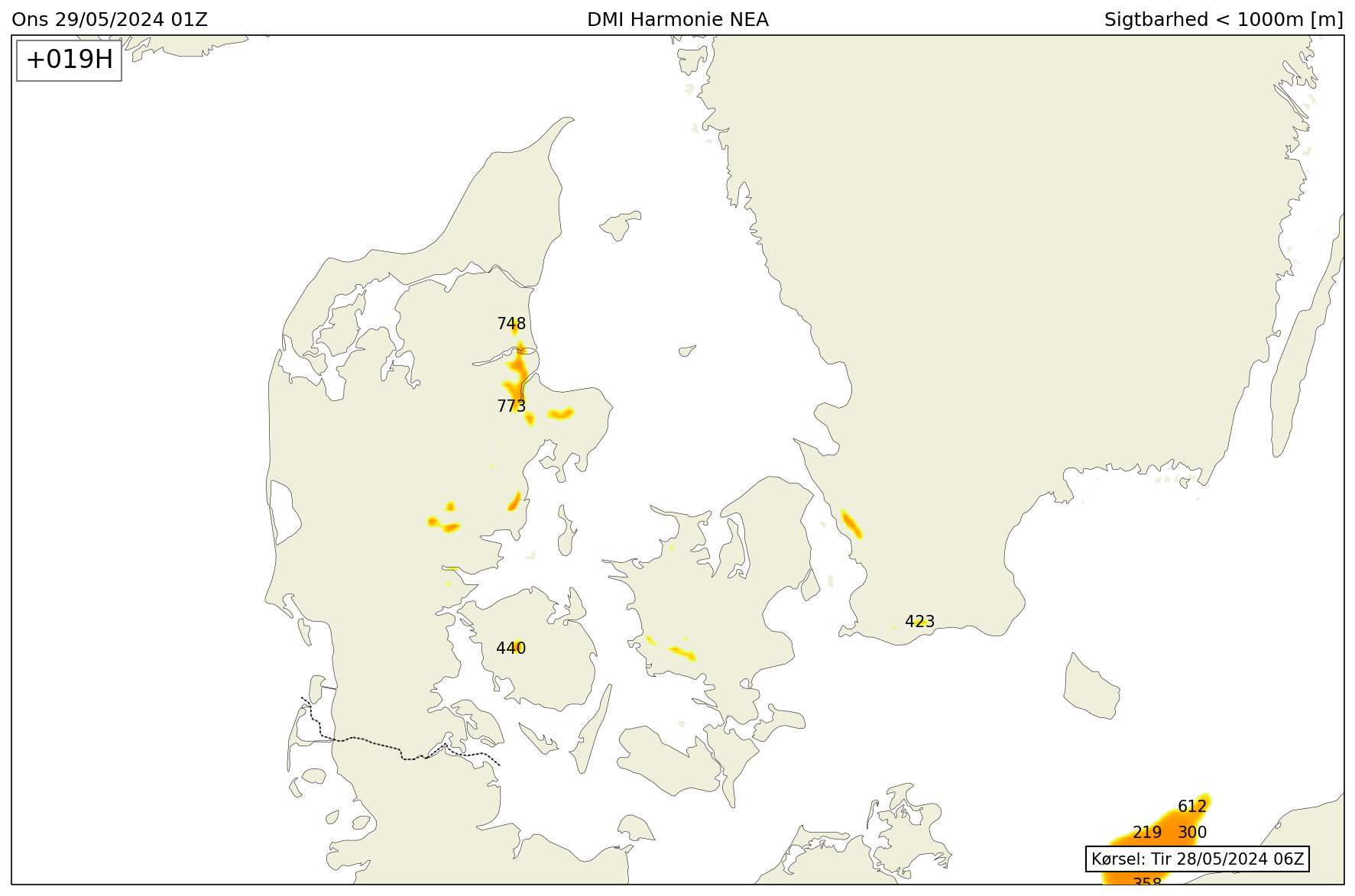Click the DMI Harmonie NEA title

pos(677,20)
